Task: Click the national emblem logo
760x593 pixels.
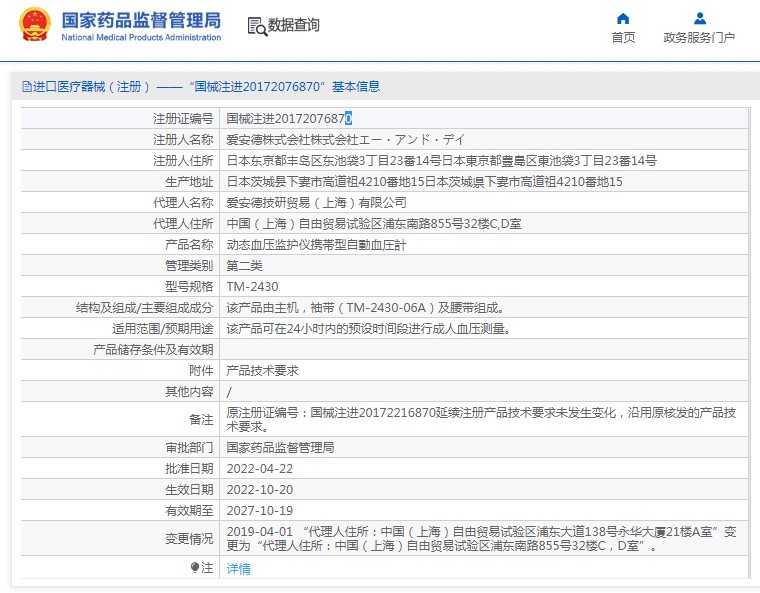Action: click(33, 25)
